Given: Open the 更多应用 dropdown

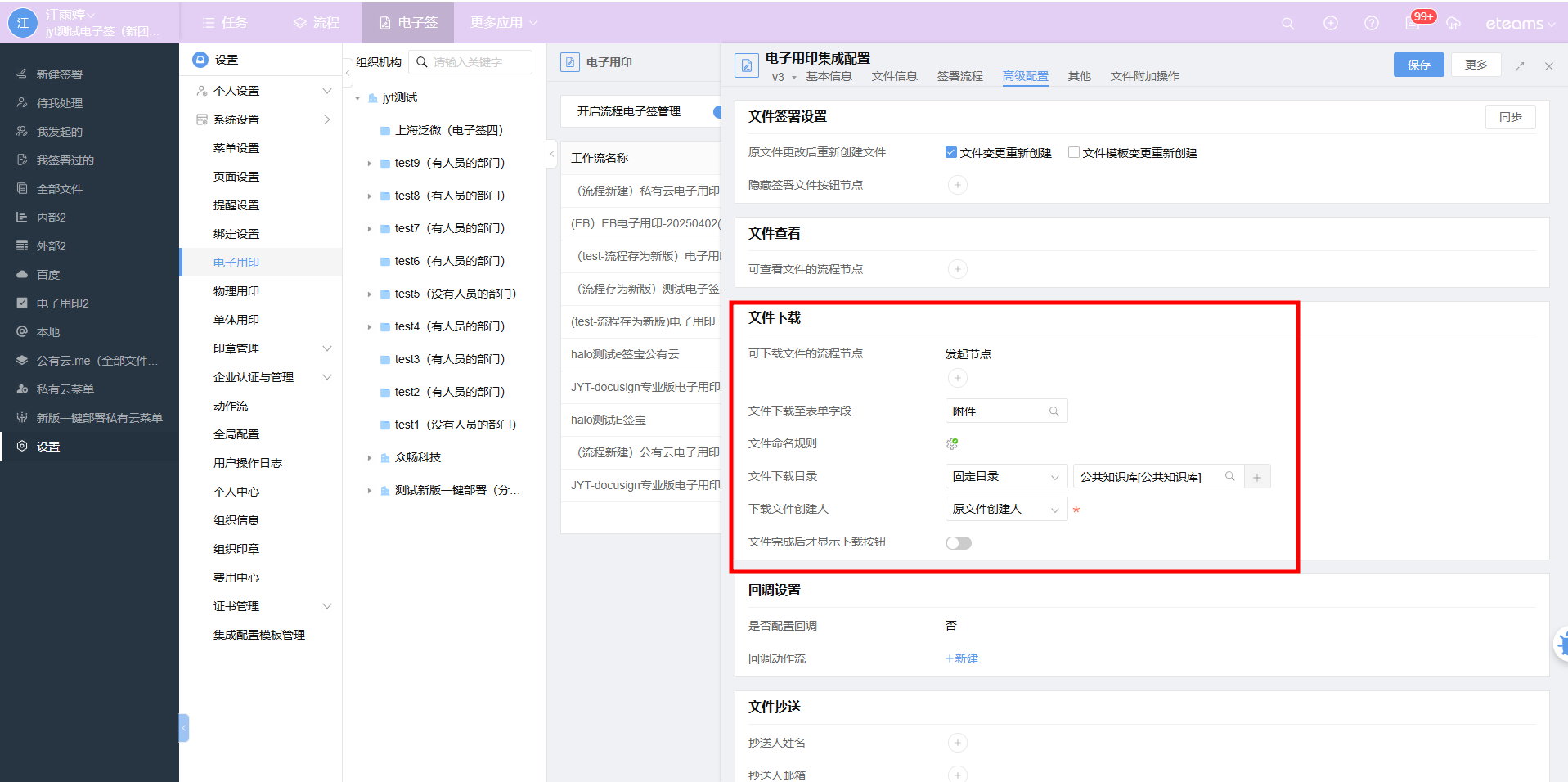Looking at the screenshot, I should (503, 23).
